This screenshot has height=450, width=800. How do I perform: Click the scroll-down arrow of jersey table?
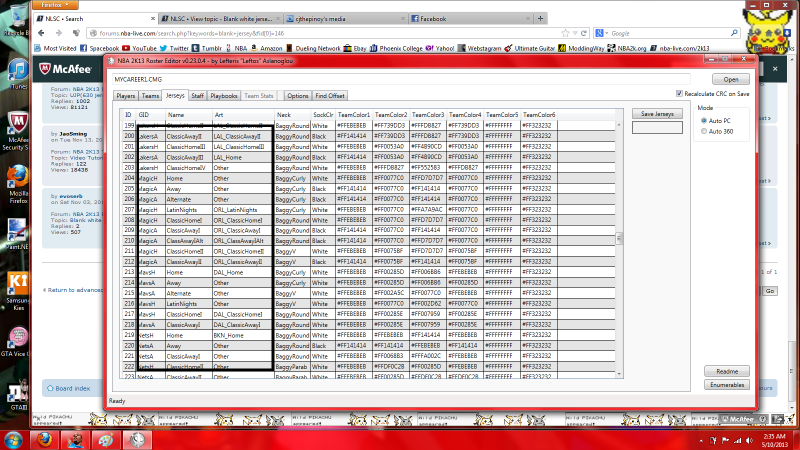619,374
